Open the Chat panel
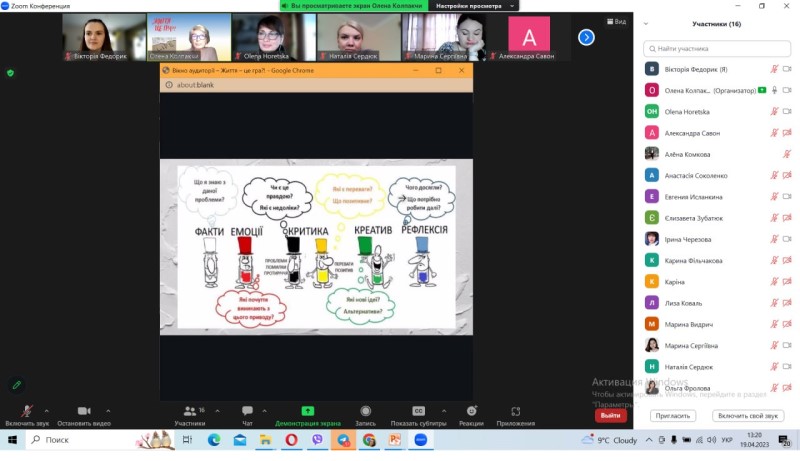The width and height of the screenshot is (800, 461). point(247,412)
